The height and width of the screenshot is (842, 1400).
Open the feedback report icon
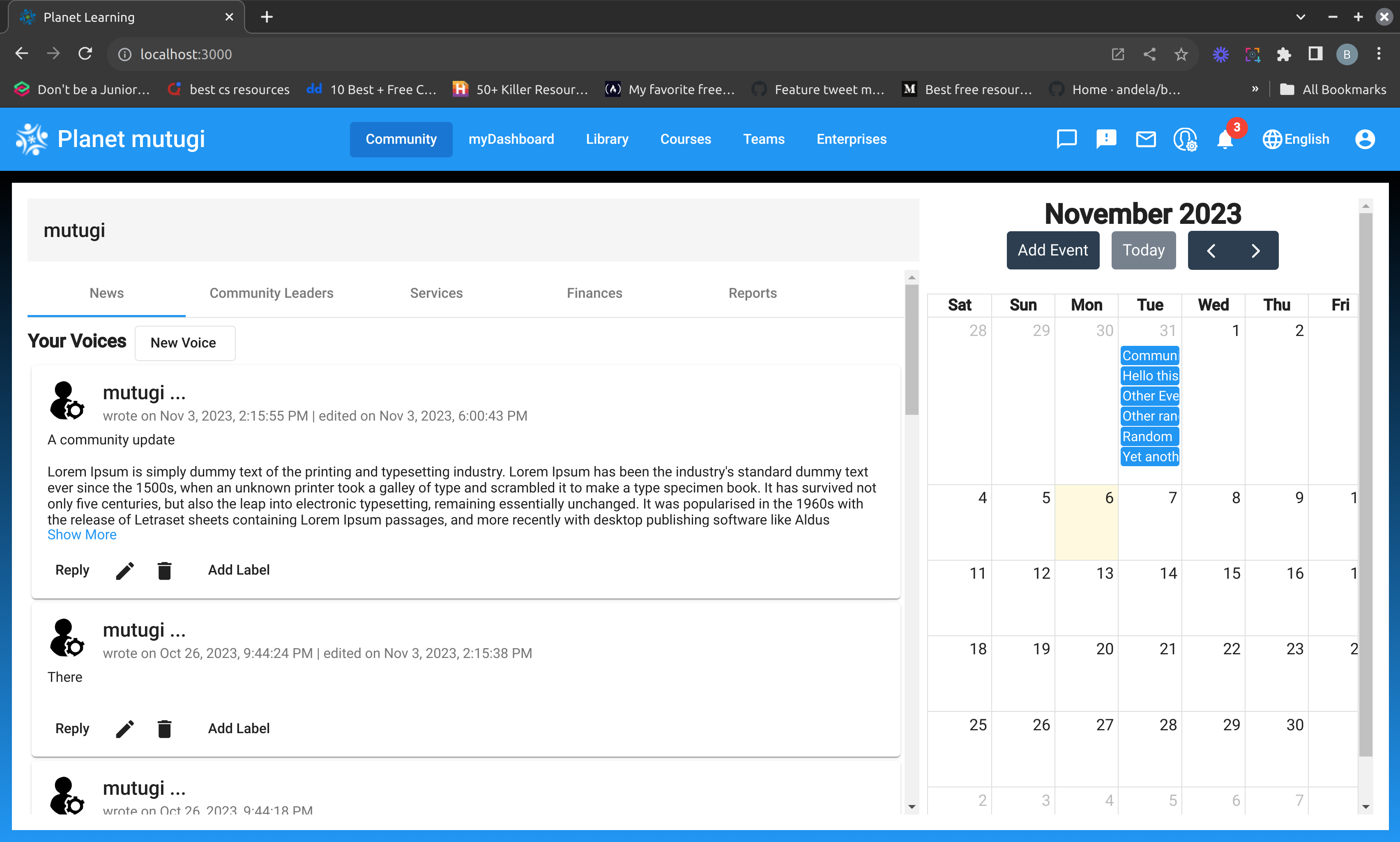click(x=1105, y=139)
